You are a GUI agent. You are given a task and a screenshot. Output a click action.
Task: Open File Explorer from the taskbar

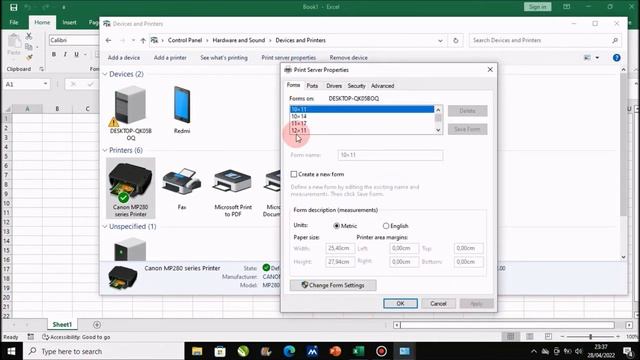(x=197, y=351)
